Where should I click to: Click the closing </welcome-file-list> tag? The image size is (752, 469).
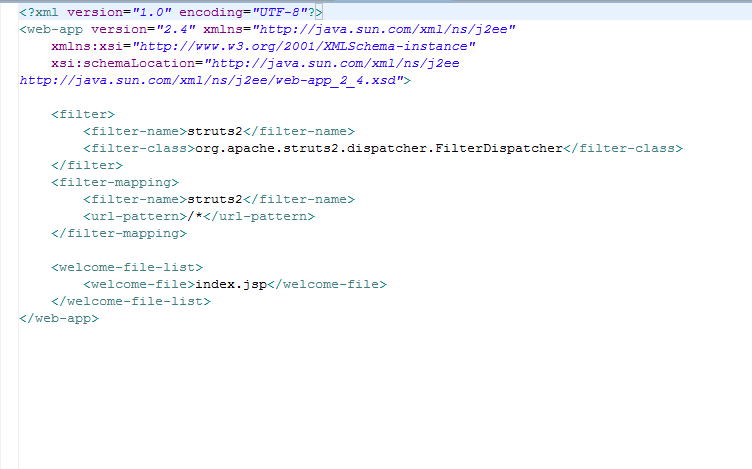pyautogui.click(x=131, y=301)
